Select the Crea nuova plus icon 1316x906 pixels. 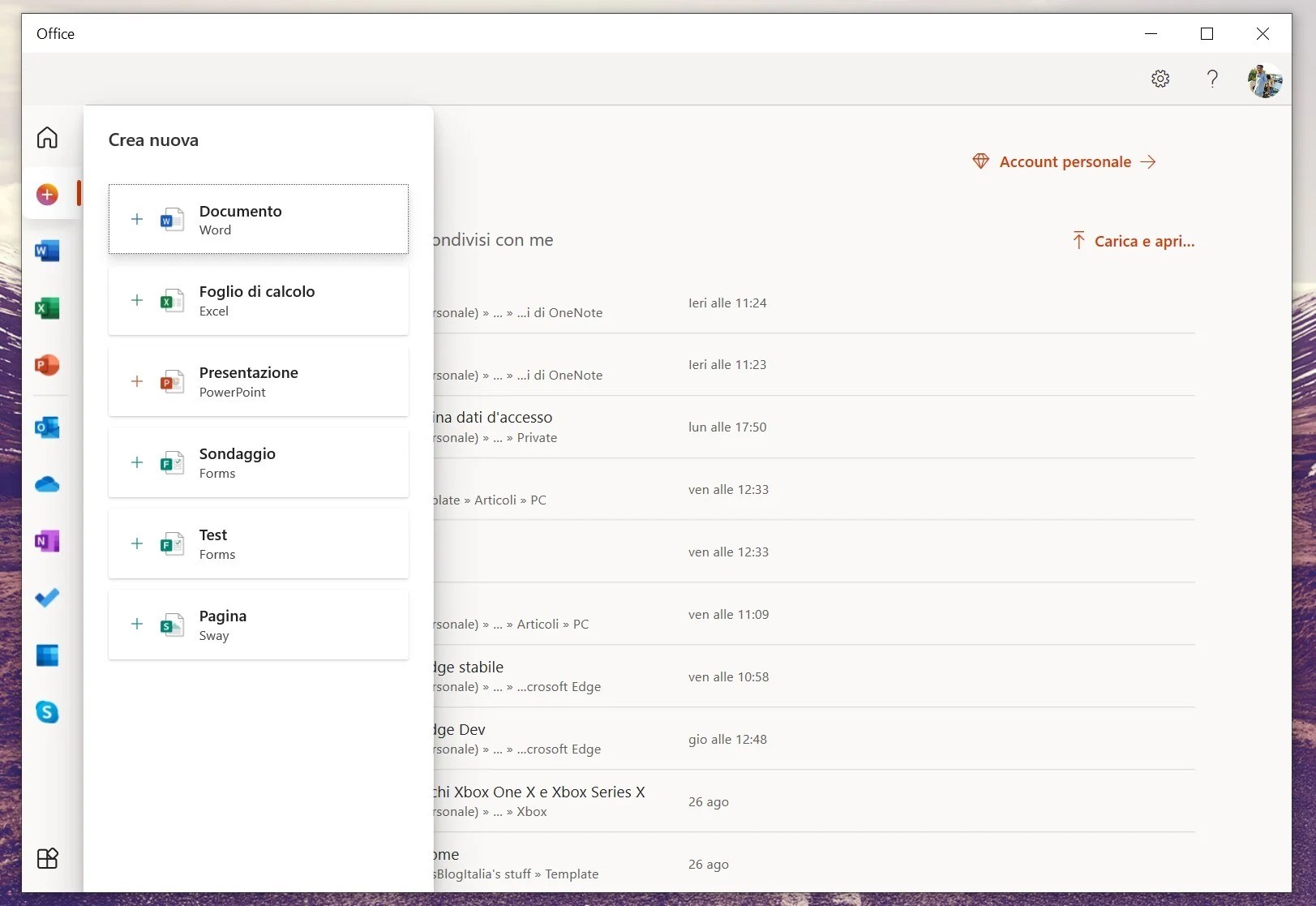46,194
